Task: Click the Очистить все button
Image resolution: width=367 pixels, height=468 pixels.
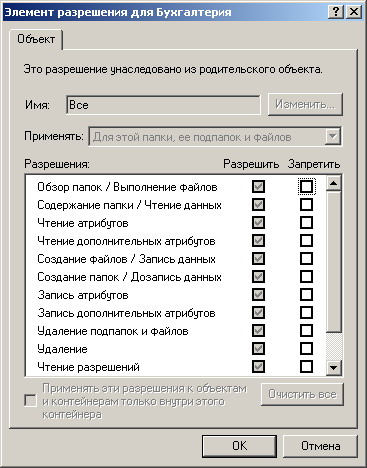Action: (x=302, y=394)
